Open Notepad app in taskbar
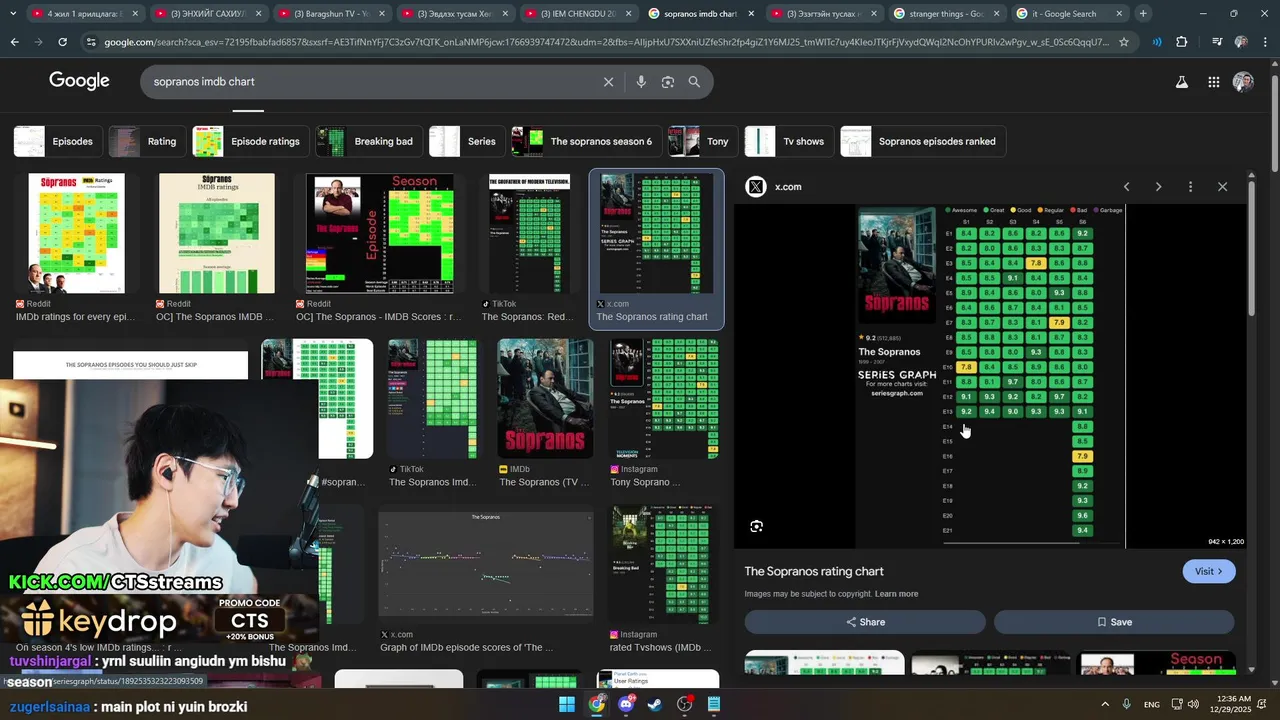Viewport: 1280px width, 720px height. [714, 705]
